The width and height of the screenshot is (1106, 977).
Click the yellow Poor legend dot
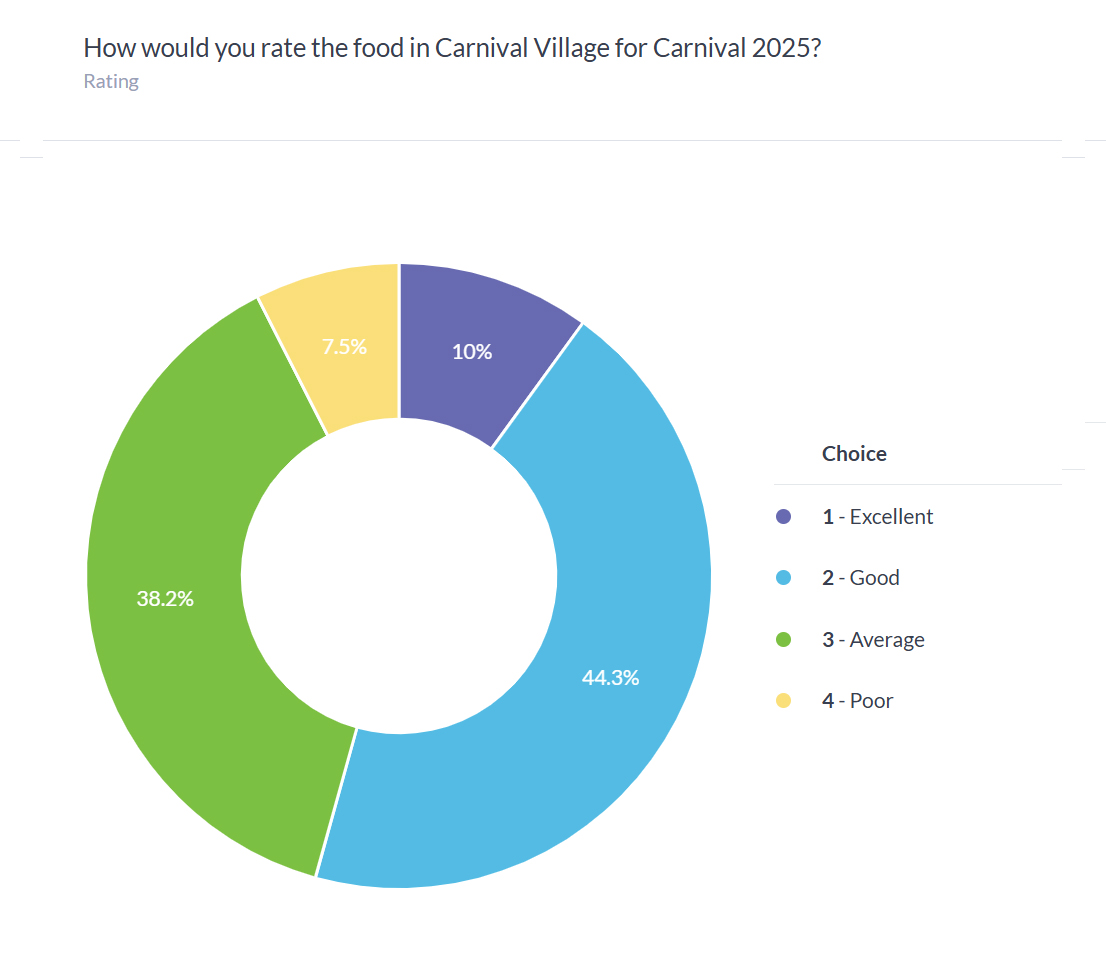(x=783, y=700)
